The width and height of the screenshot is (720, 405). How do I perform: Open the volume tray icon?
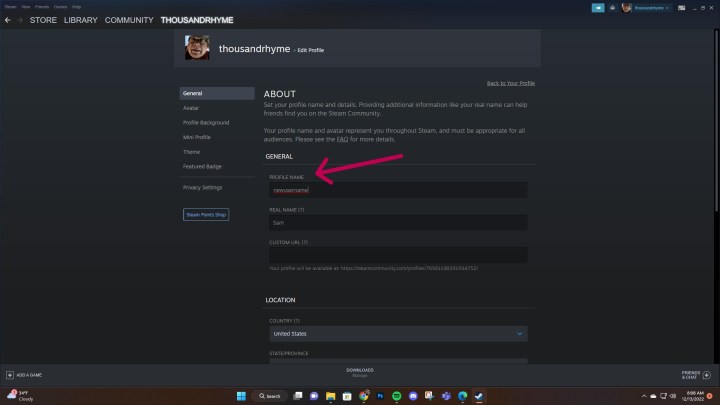point(673,396)
